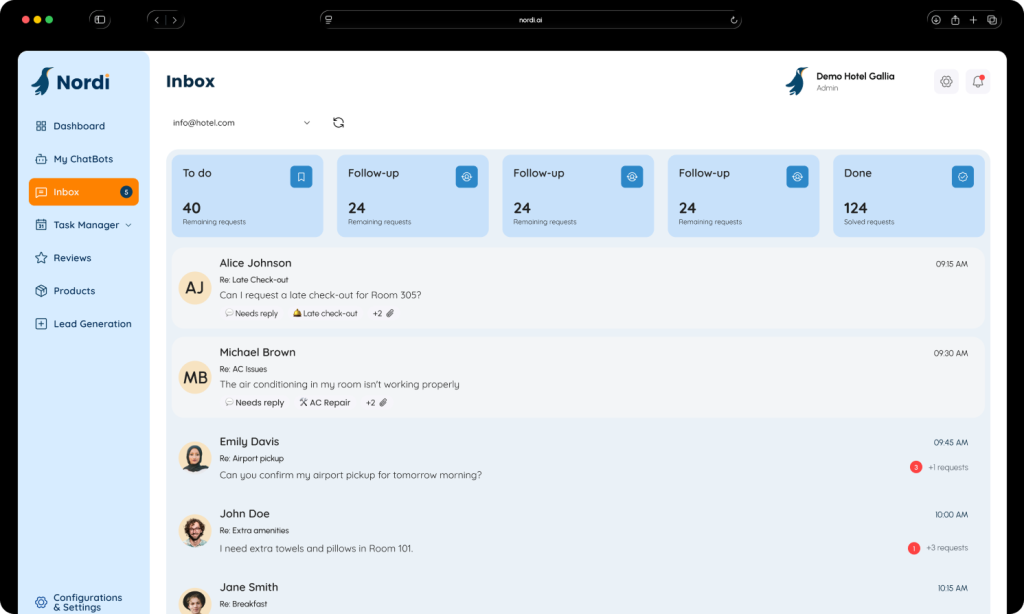Click the Needs reply tag on Michael Brown's message

[x=255, y=403]
